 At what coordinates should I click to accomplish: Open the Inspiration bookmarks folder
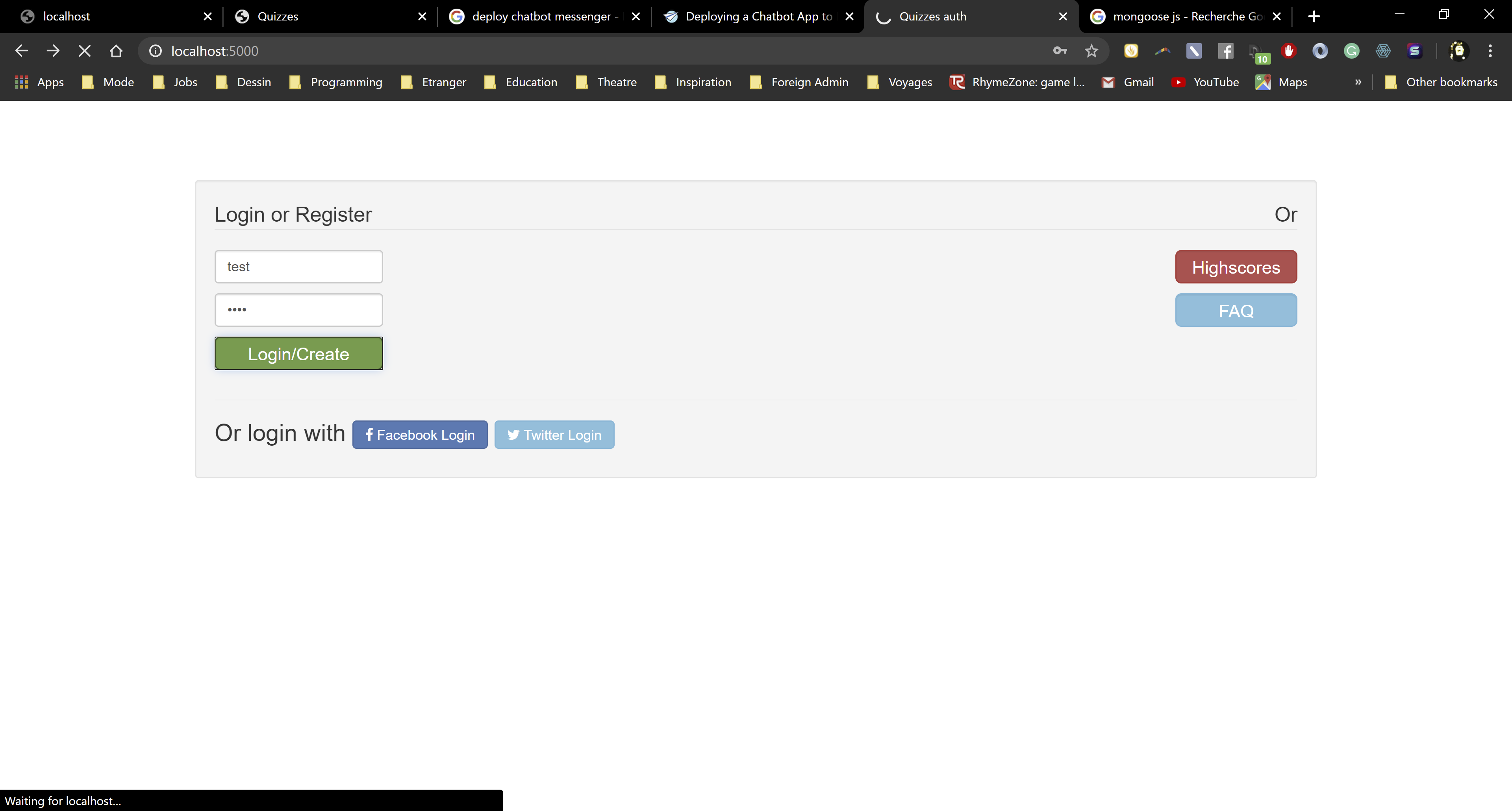[693, 82]
